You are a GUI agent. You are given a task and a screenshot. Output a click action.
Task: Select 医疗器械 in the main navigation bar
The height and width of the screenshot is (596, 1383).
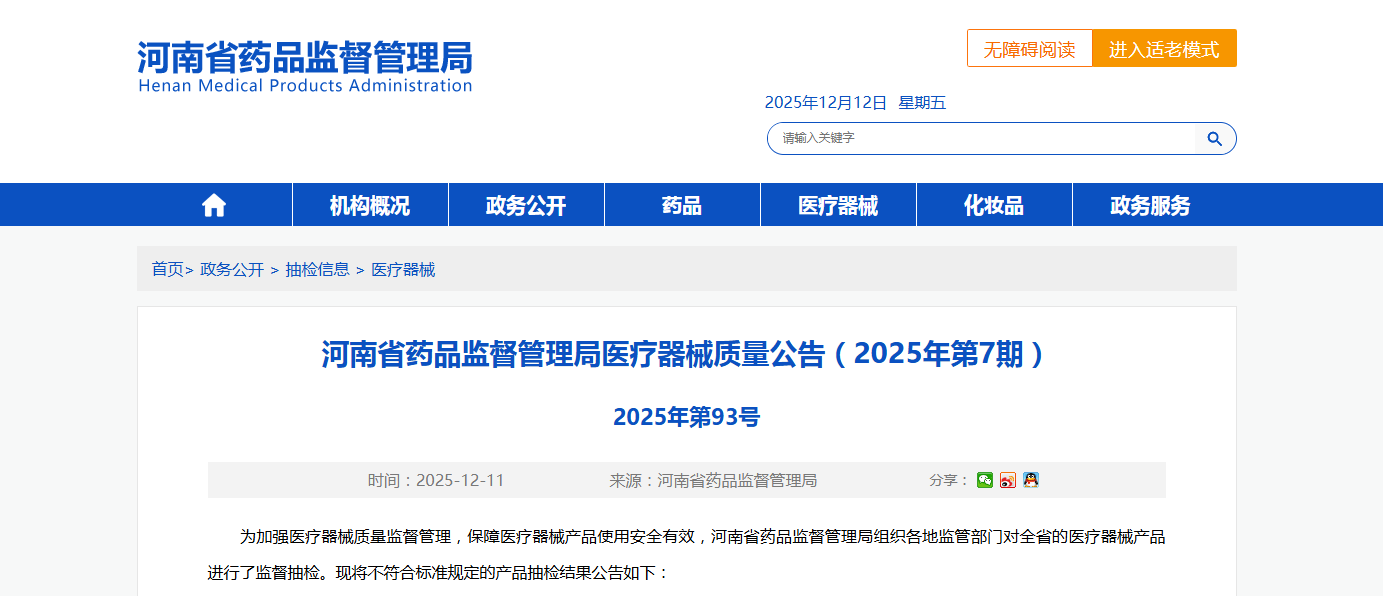838,206
